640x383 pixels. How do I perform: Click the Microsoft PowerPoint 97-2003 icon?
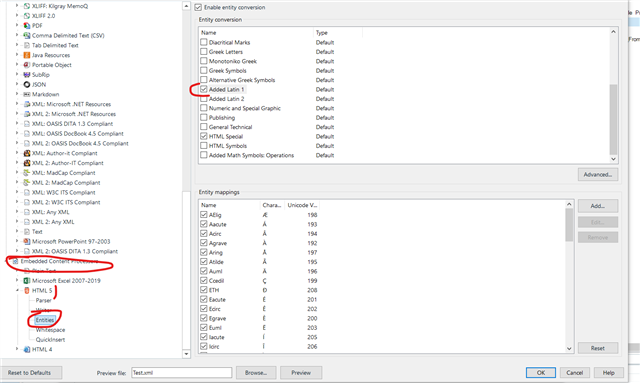pyautogui.click(x=27, y=241)
